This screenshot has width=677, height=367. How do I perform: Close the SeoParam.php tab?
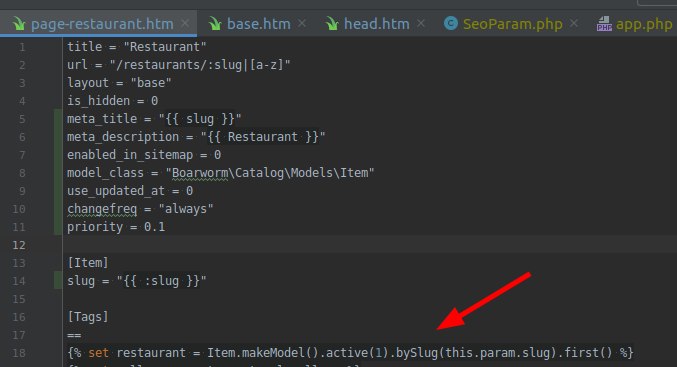pos(574,23)
